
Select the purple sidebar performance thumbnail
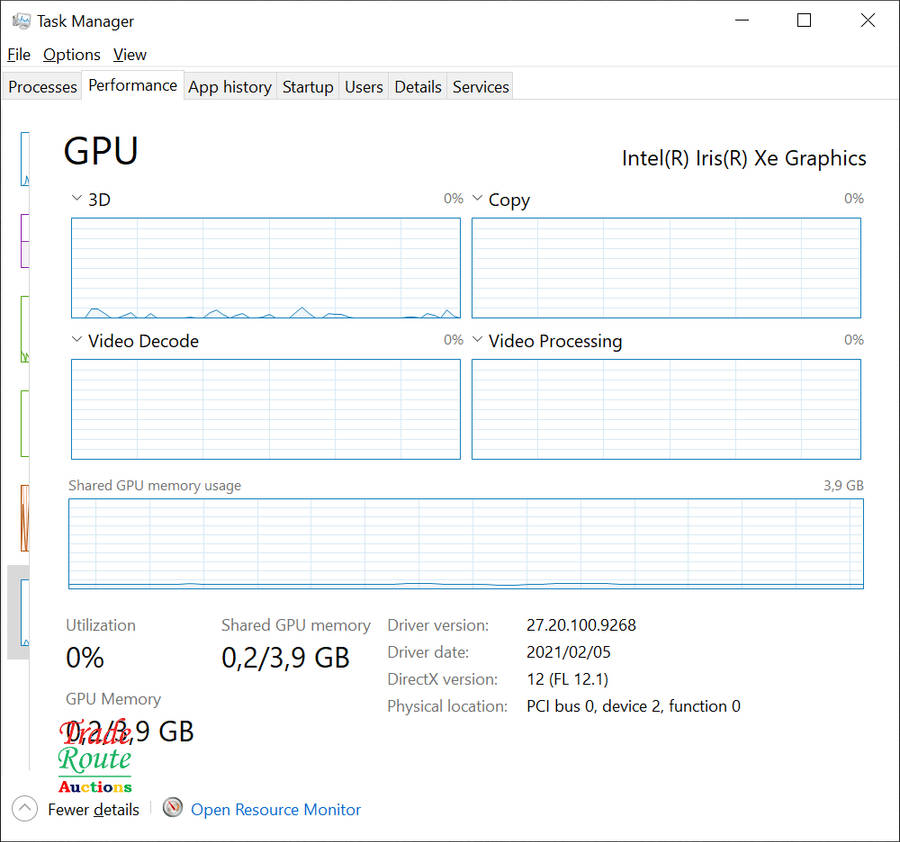tap(25, 240)
